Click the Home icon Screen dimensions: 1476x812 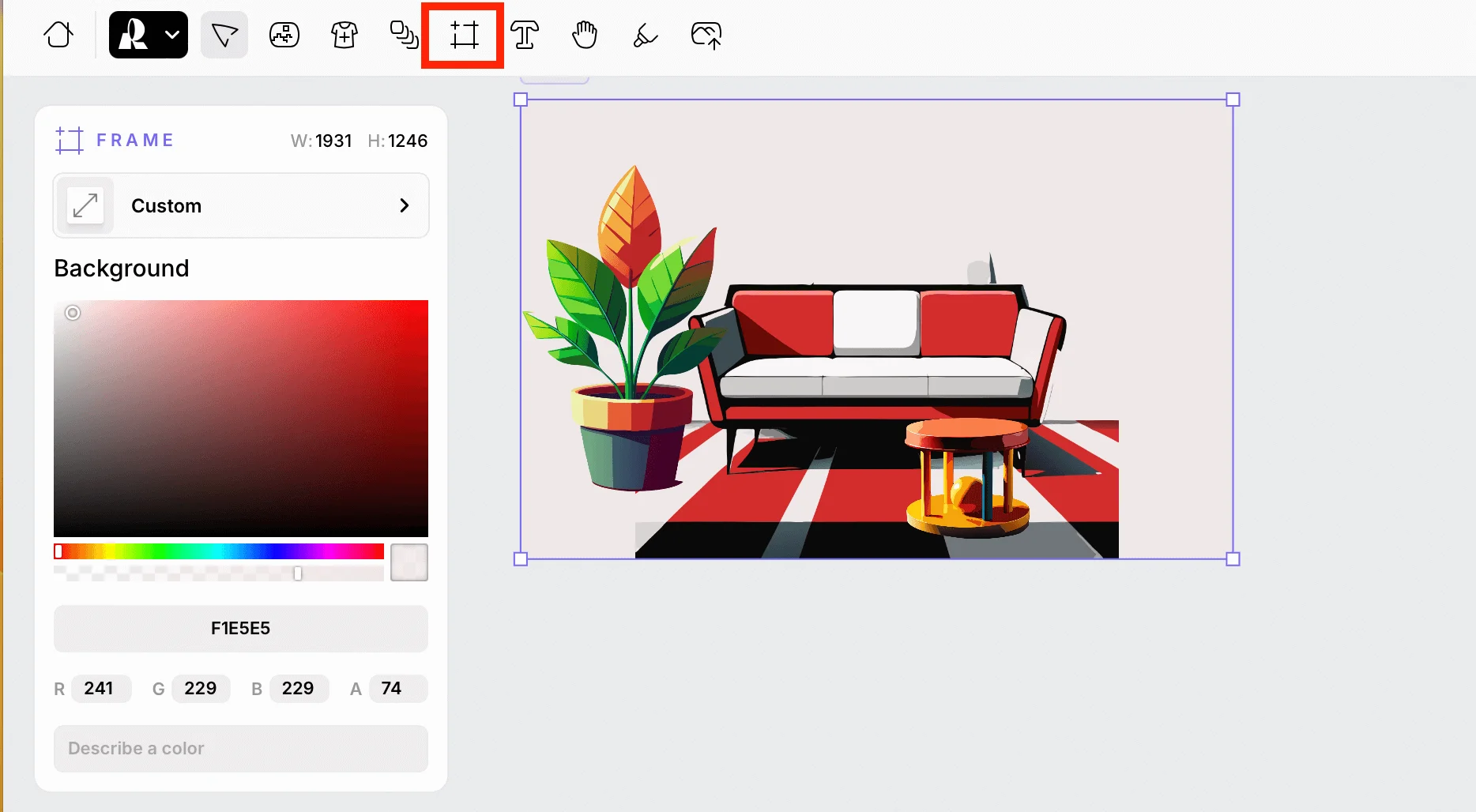point(58,35)
